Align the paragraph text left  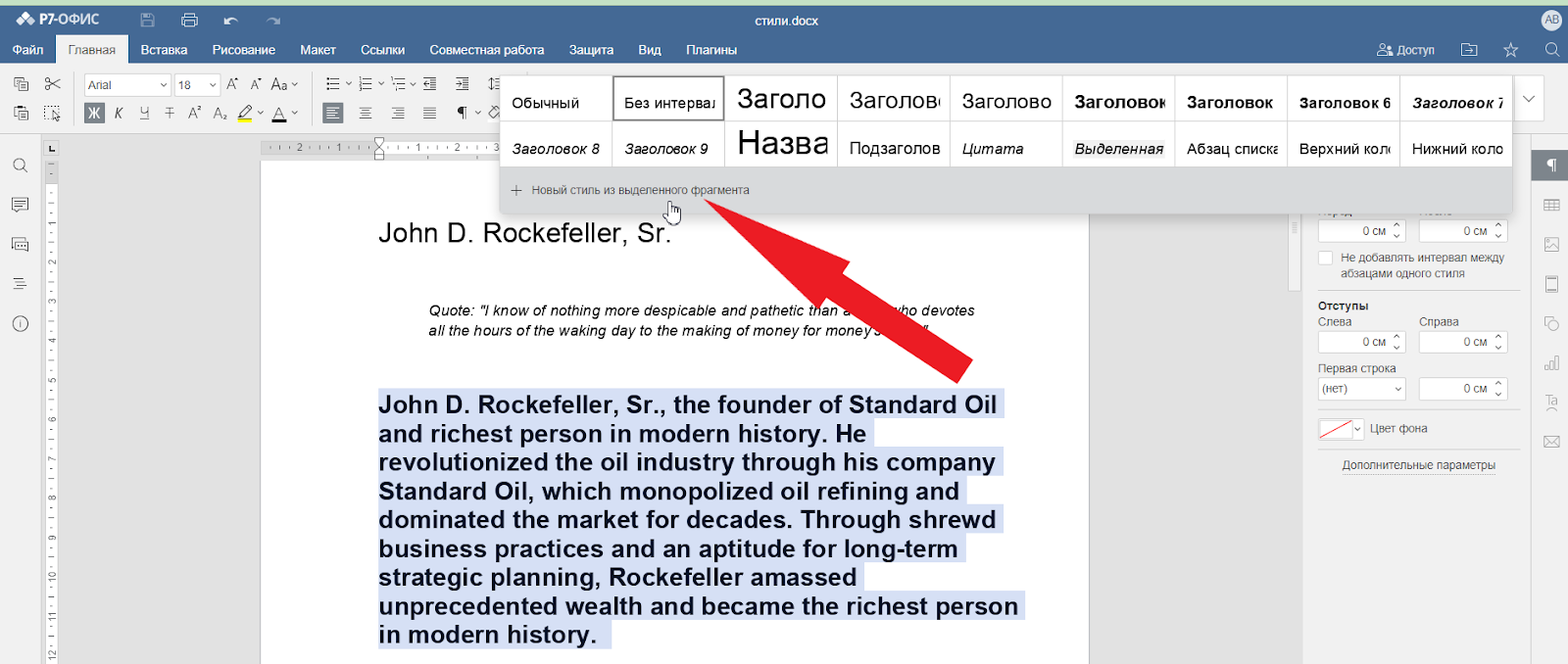[x=333, y=114]
